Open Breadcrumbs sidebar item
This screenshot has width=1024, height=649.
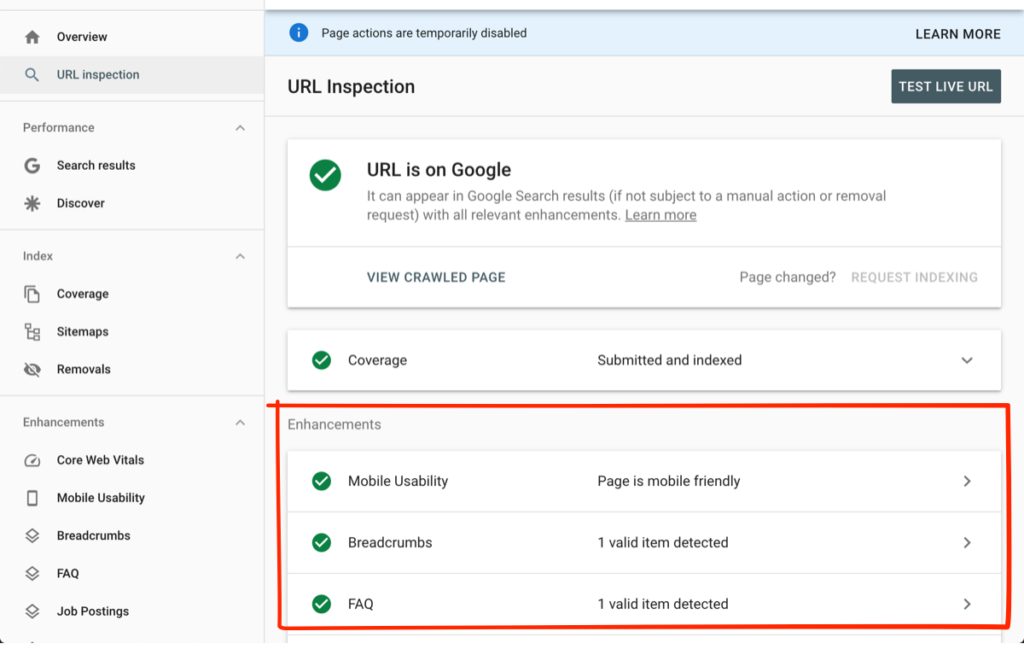point(132,536)
